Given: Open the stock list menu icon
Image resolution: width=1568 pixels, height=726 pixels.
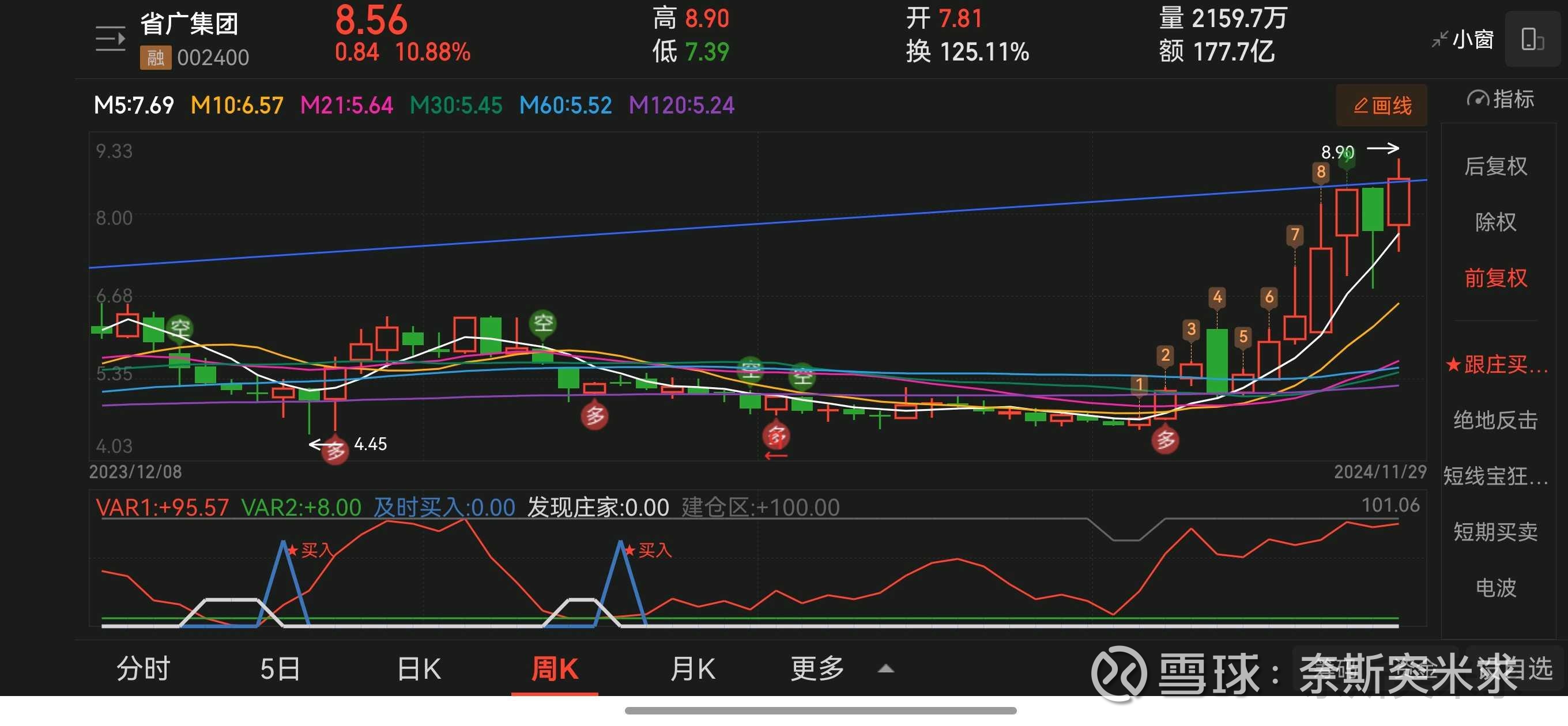Looking at the screenshot, I should tap(110, 40).
